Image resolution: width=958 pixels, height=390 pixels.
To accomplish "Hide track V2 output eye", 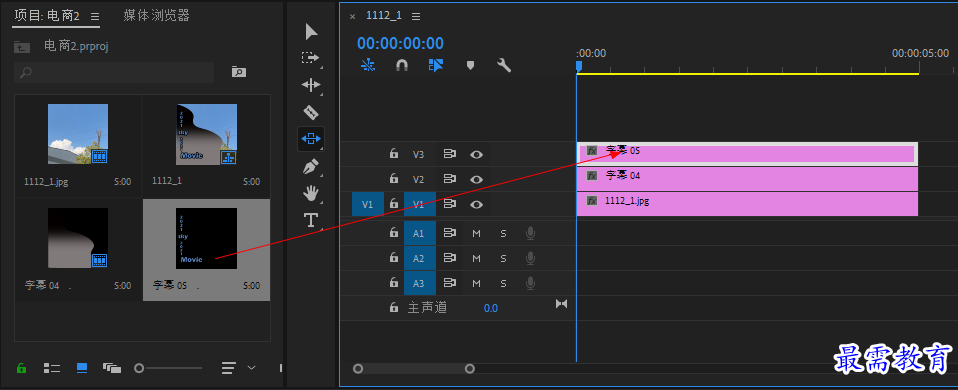I will pos(477,180).
